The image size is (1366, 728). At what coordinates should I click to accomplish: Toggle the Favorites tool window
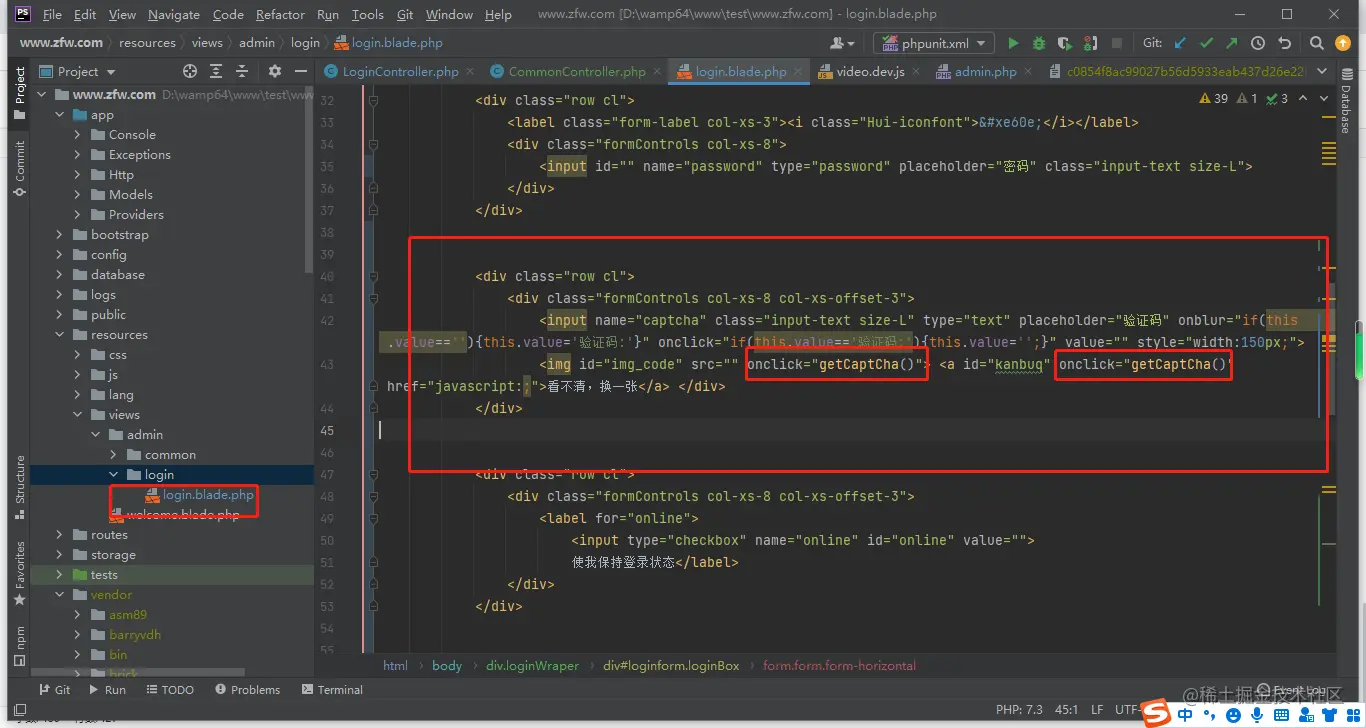19,574
